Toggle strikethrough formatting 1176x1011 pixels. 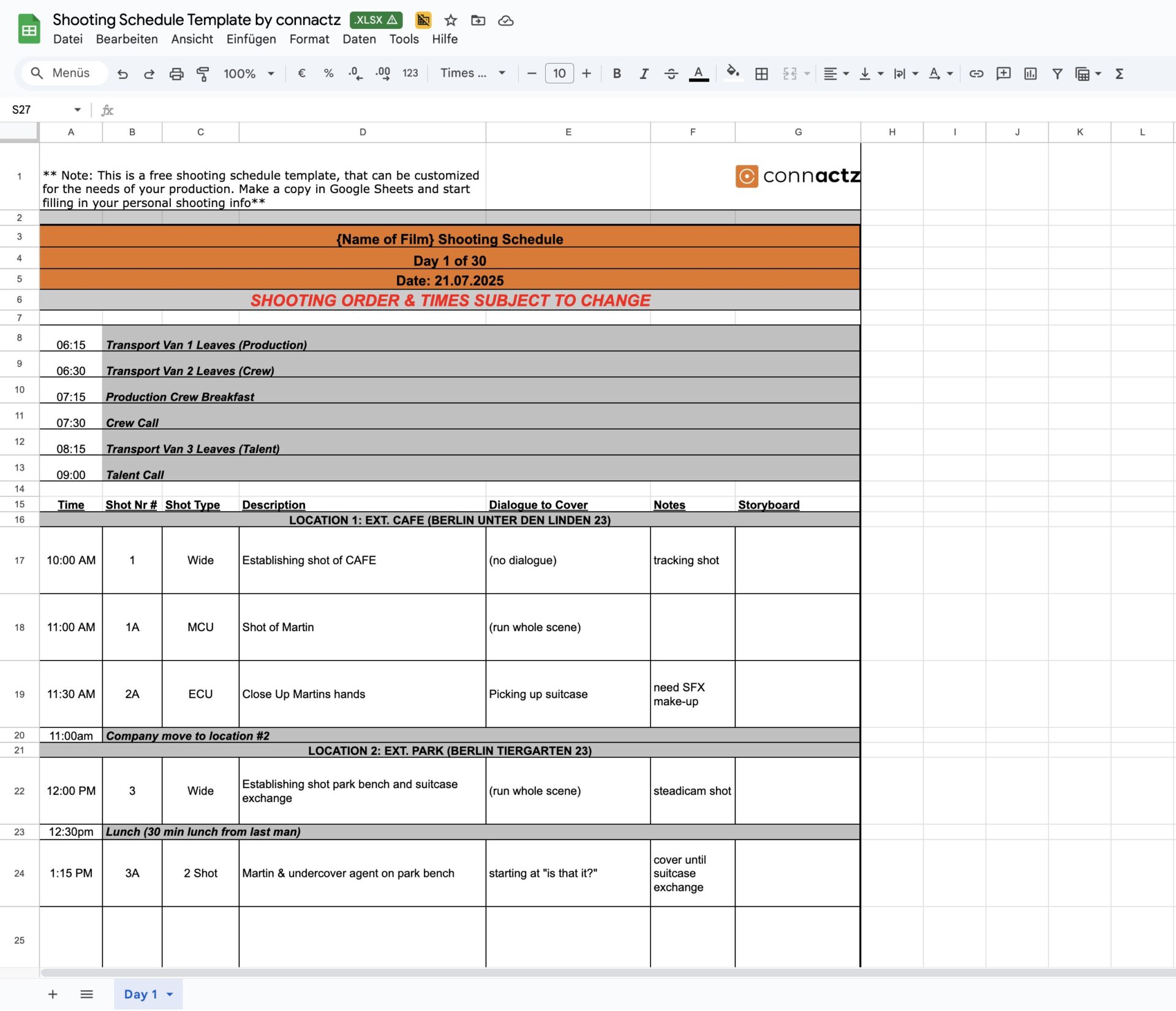(x=671, y=74)
